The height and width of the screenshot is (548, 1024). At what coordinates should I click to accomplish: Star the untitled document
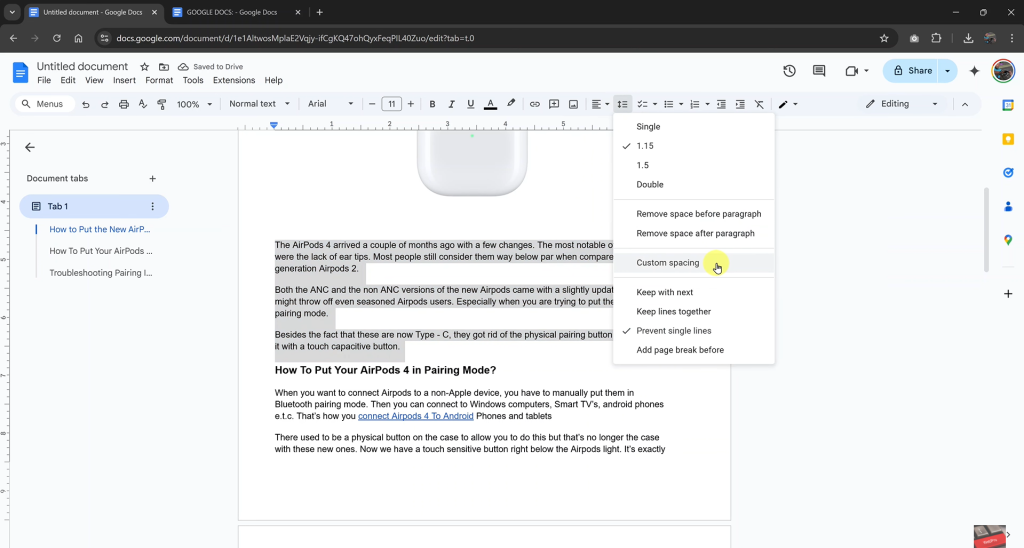click(x=144, y=67)
